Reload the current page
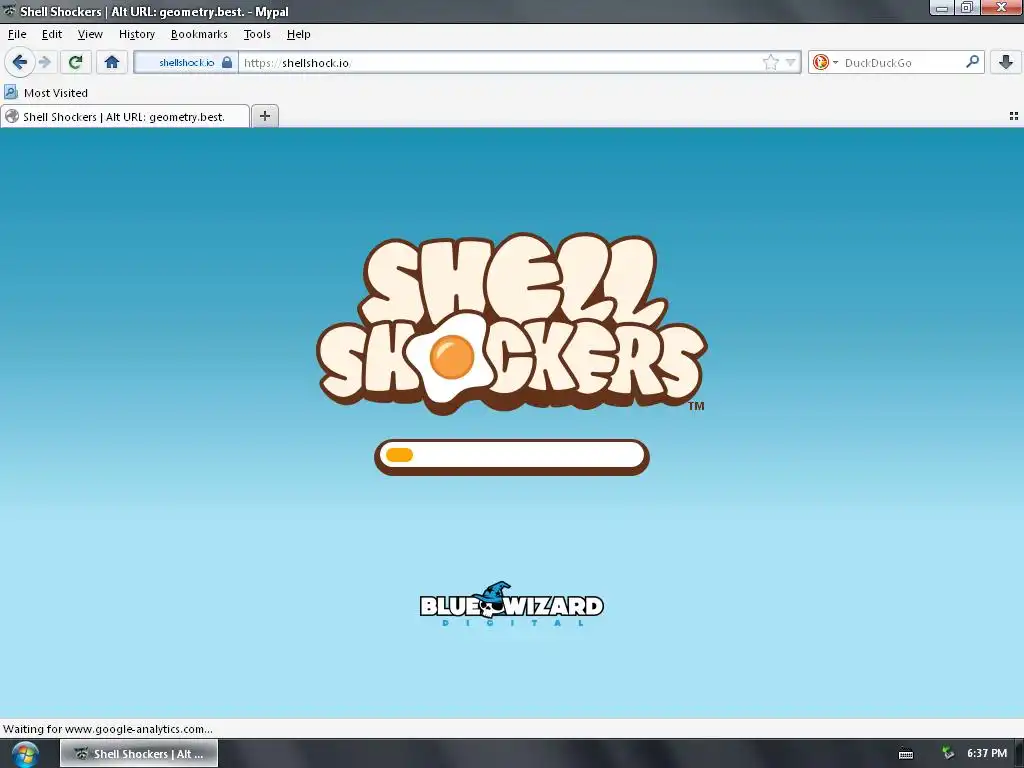 pos(76,63)
